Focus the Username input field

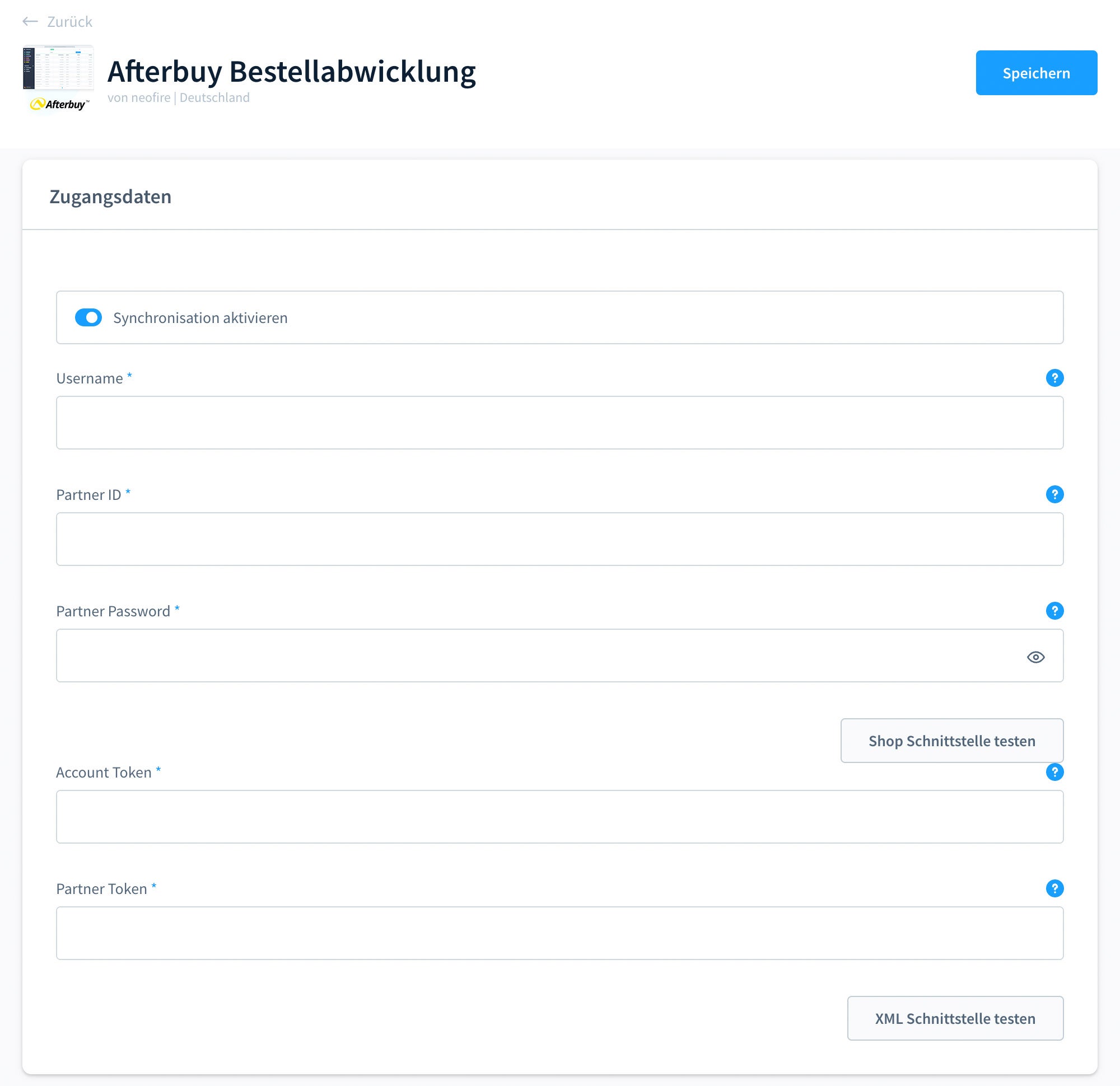point(559,423)
